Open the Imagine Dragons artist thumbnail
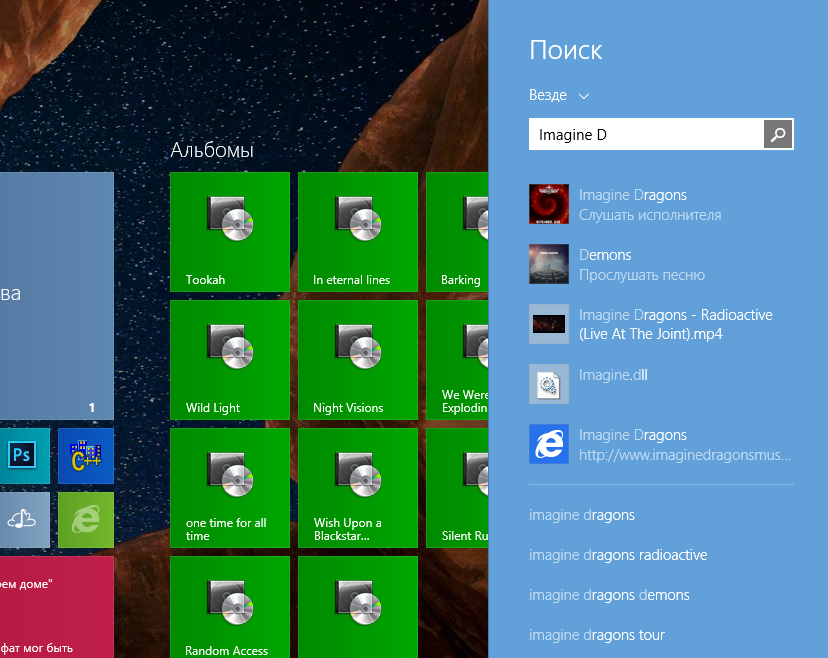 click(x=549, y=204)
